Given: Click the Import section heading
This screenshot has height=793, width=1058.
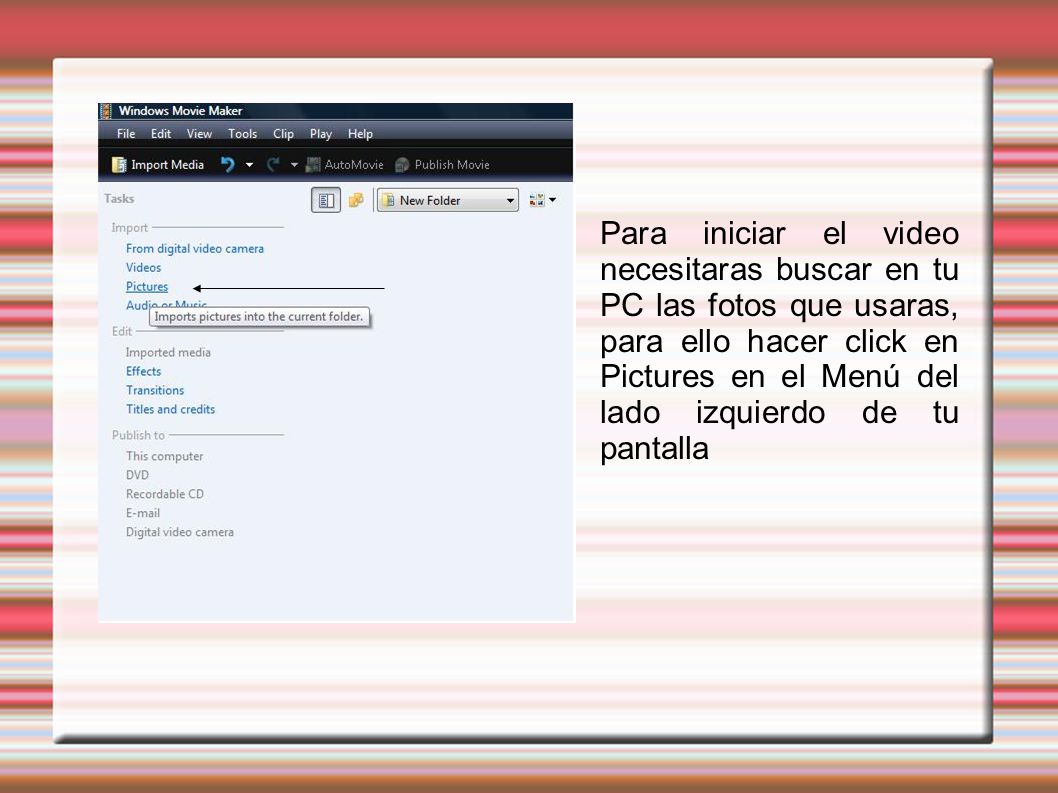Looking at the screenshot, I should click(x=130, y=227).
